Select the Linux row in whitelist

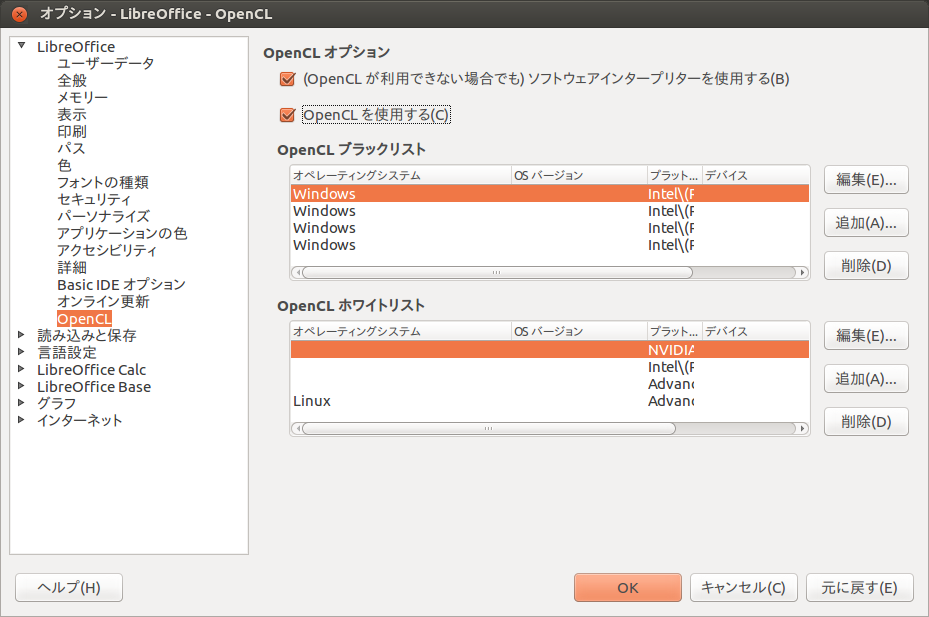(x=549, y=401)
